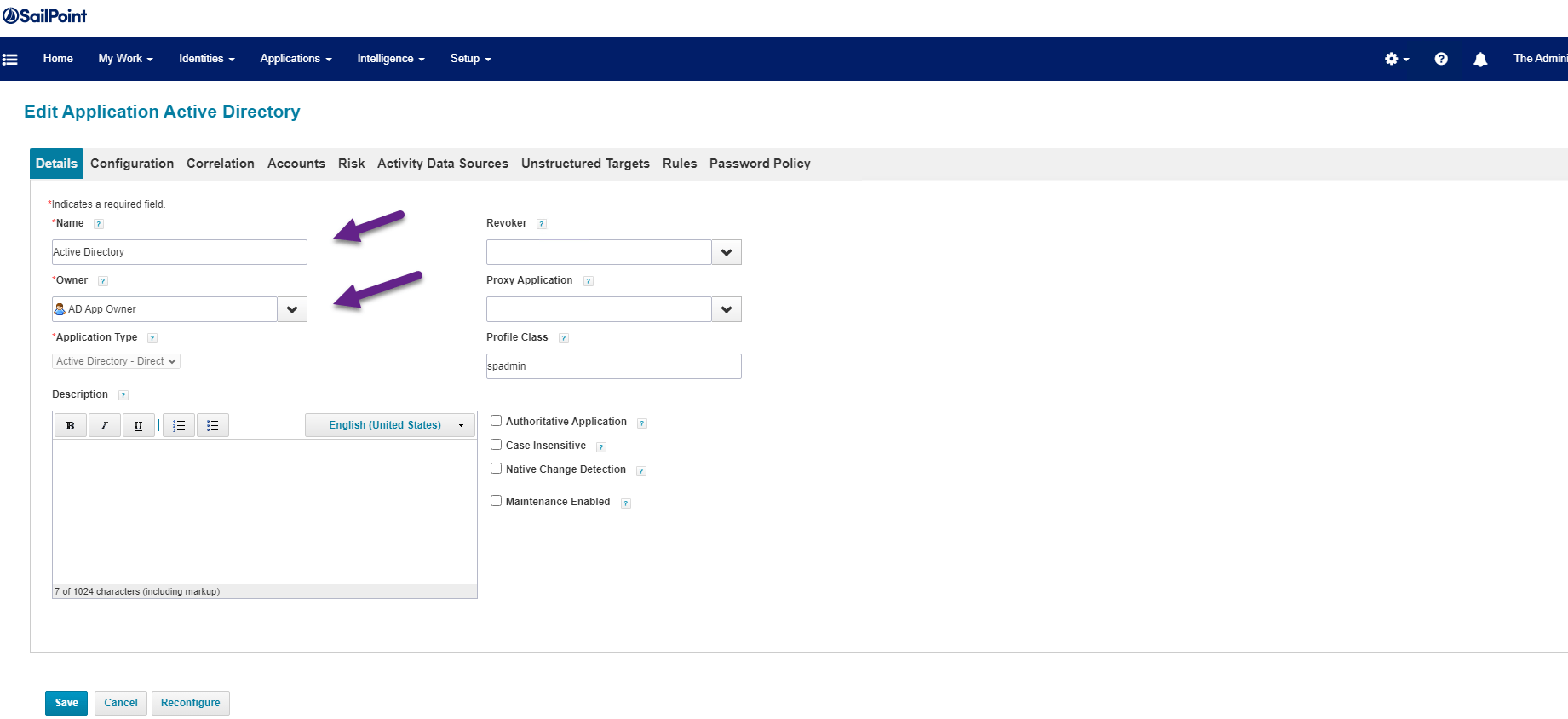
Task: View notifications via the bell icon
Action: pos(1480,59)
